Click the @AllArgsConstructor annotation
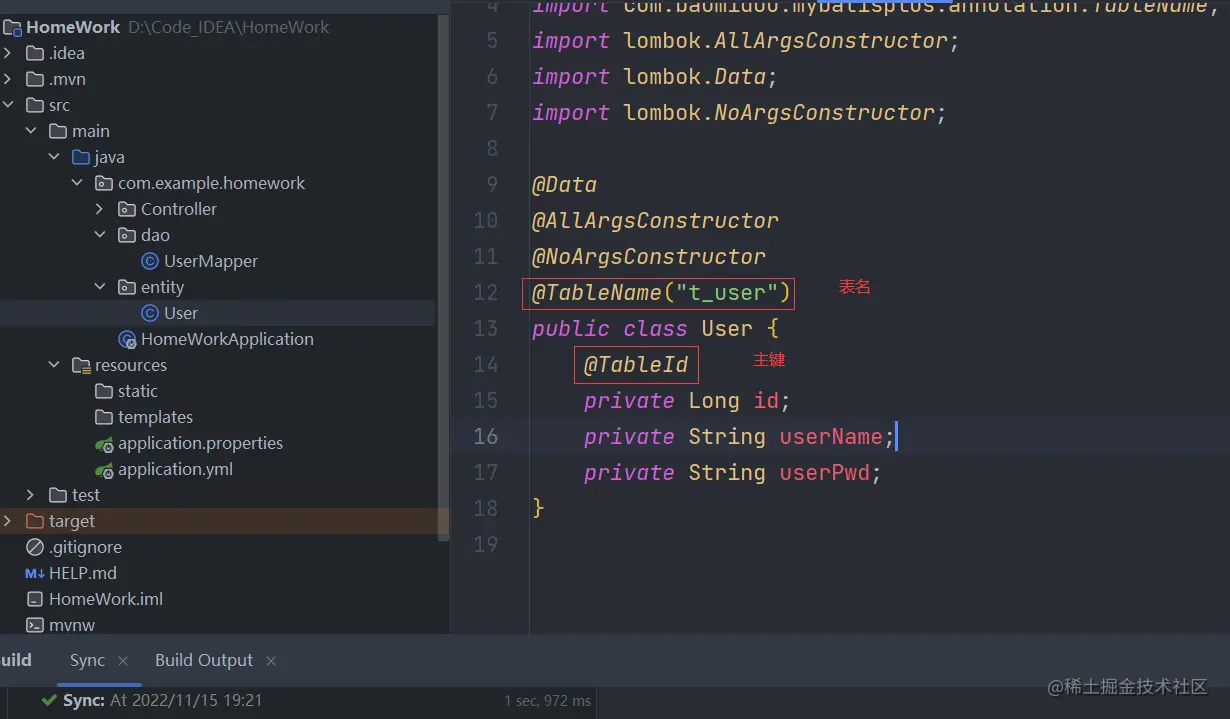 [655, 221]
